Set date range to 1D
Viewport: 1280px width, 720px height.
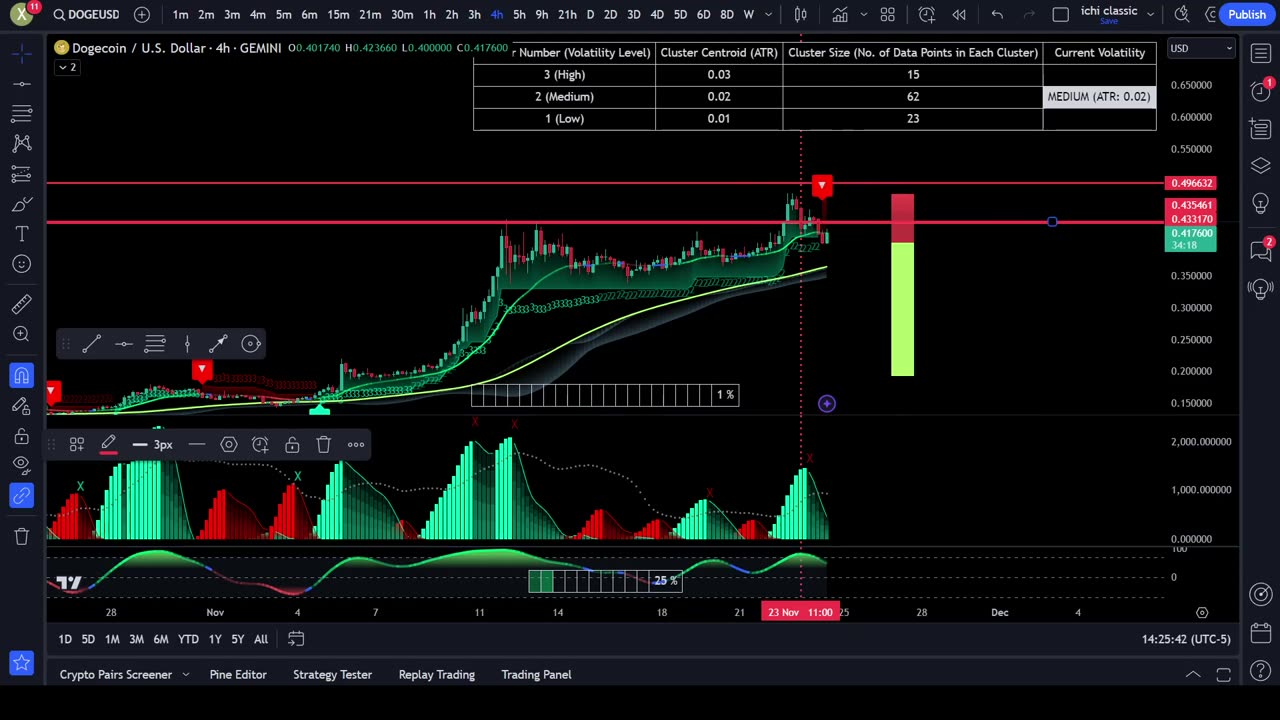(x=65, y=639)
